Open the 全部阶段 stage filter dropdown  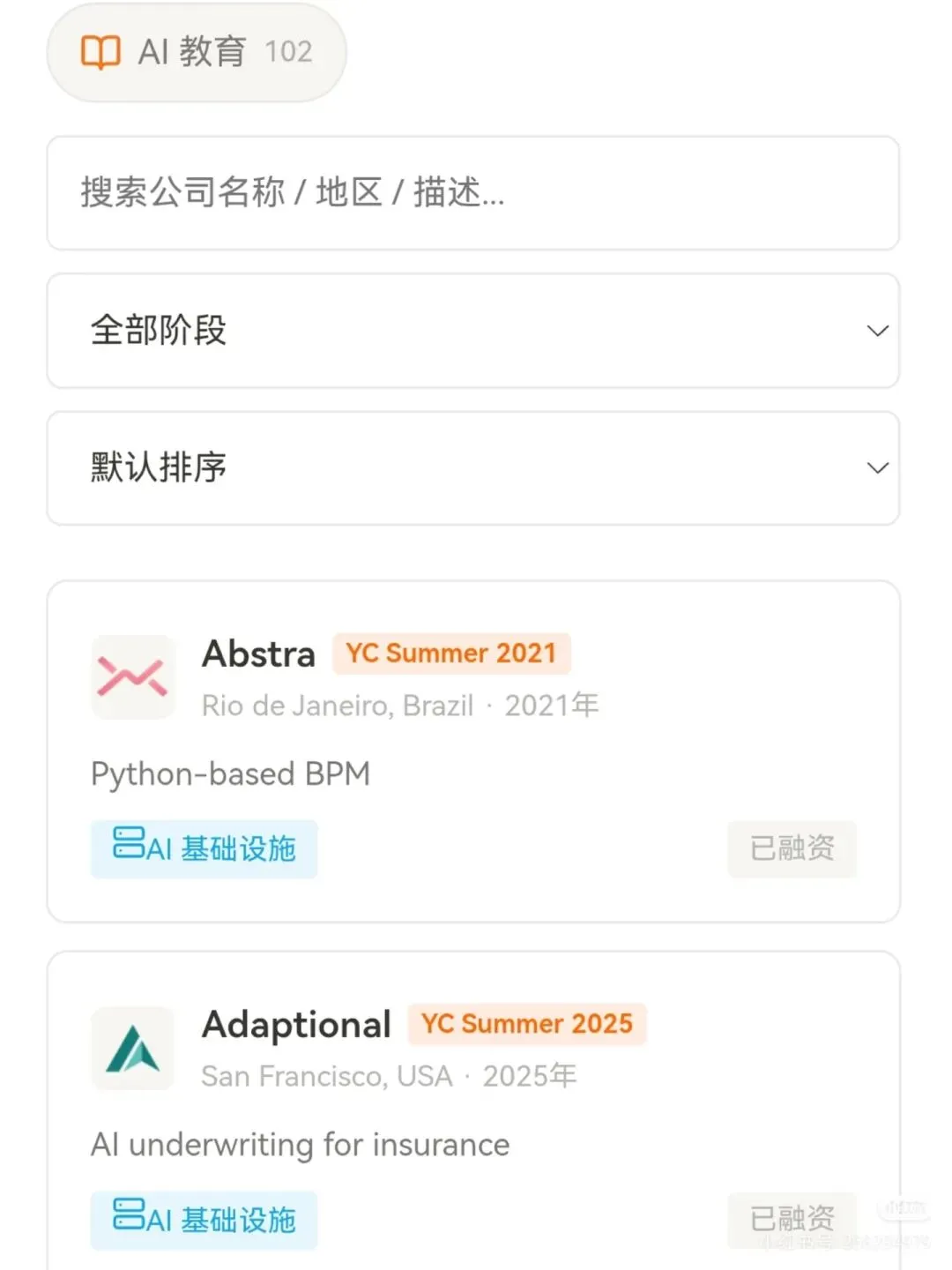point(472,331)
